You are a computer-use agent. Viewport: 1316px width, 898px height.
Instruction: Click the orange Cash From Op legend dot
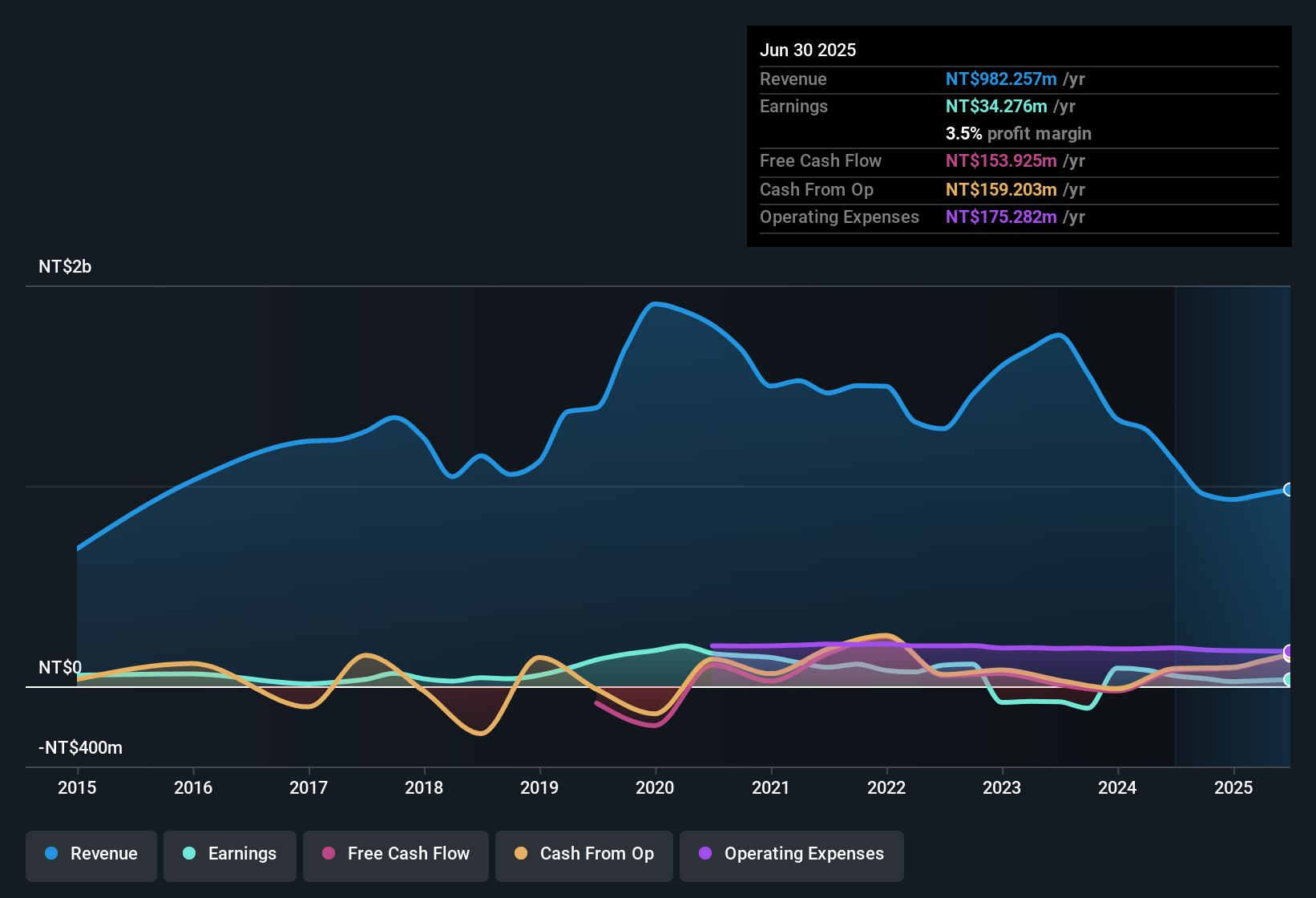tap(521, 854)
